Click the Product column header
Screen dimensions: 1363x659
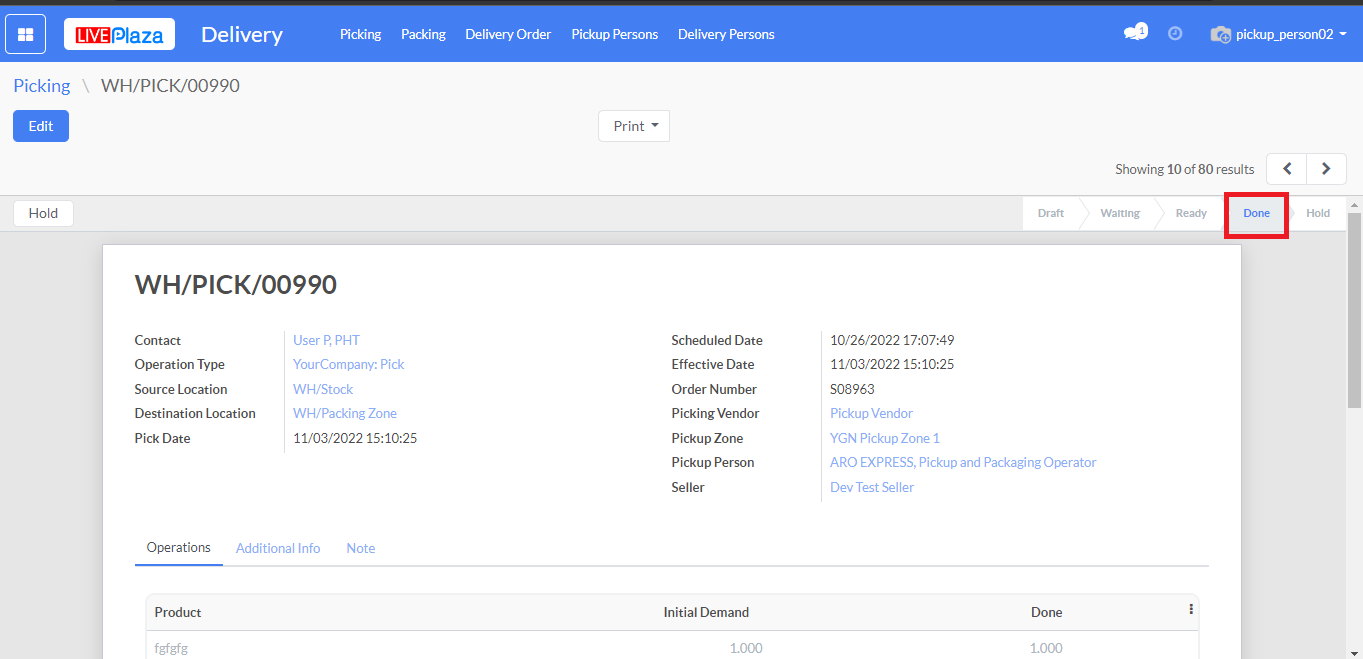click(178, 612)
